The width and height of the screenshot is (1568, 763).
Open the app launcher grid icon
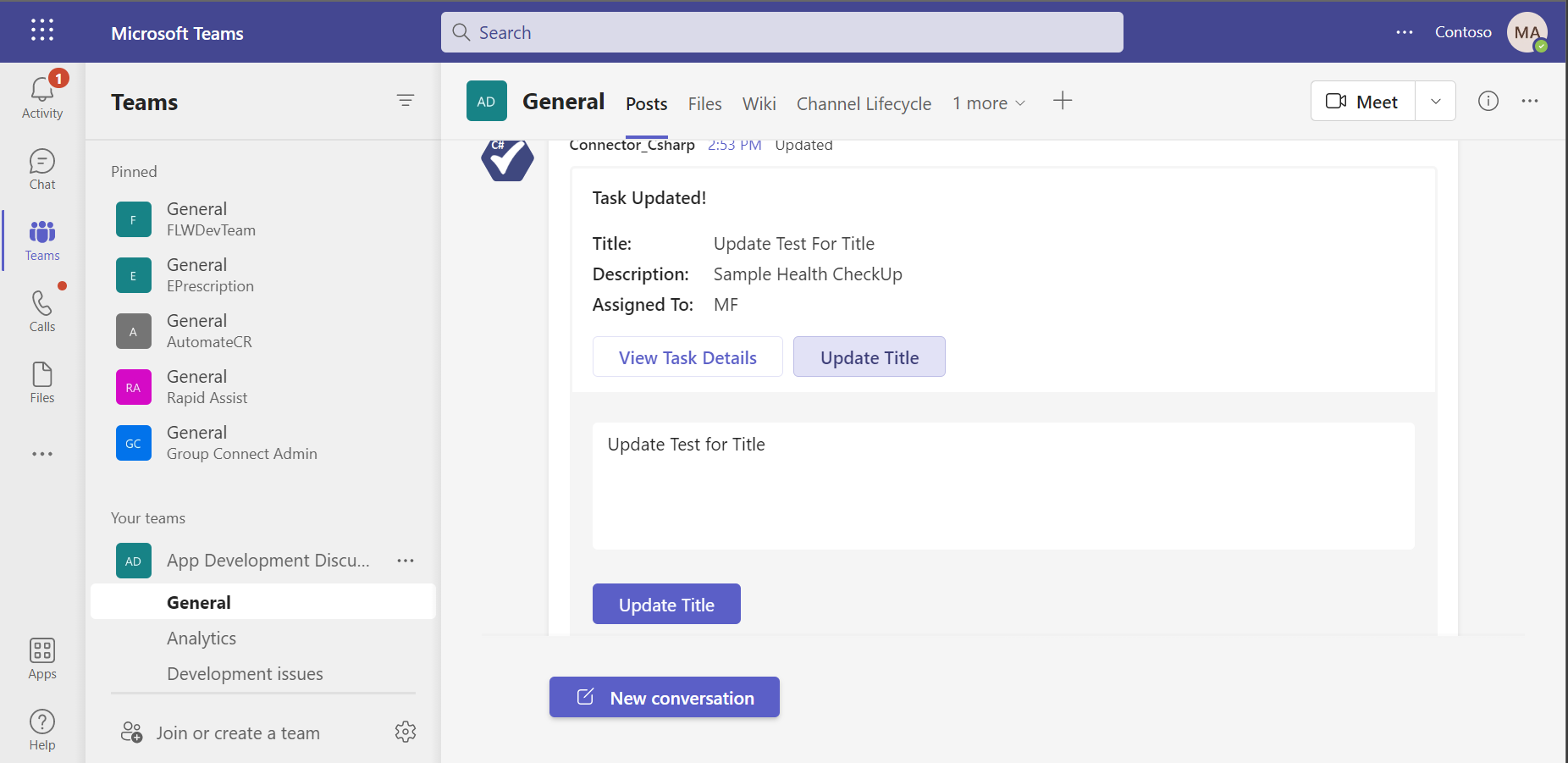click(x=42, y=30)
